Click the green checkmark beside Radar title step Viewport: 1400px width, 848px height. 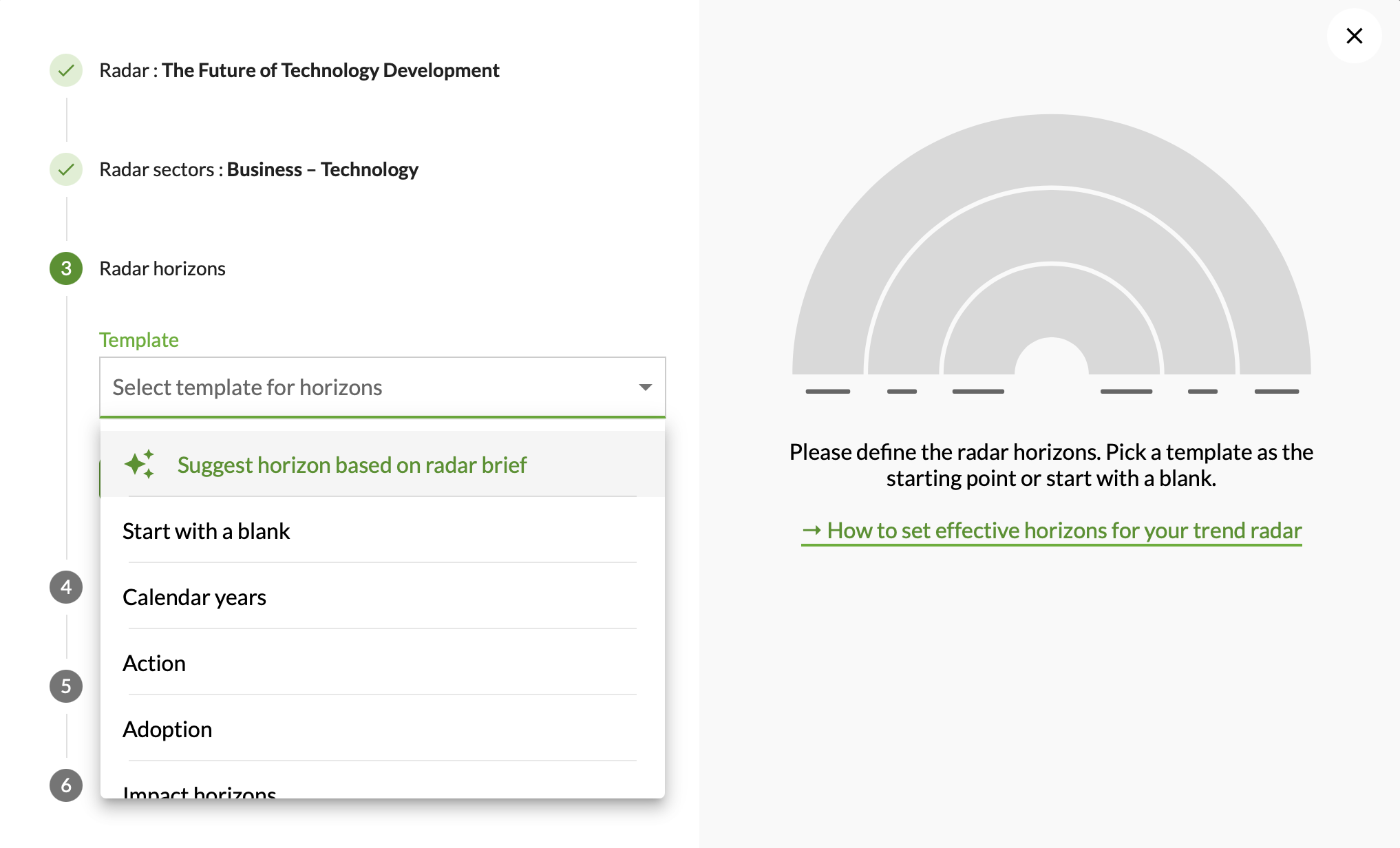(x=66, y=70)
